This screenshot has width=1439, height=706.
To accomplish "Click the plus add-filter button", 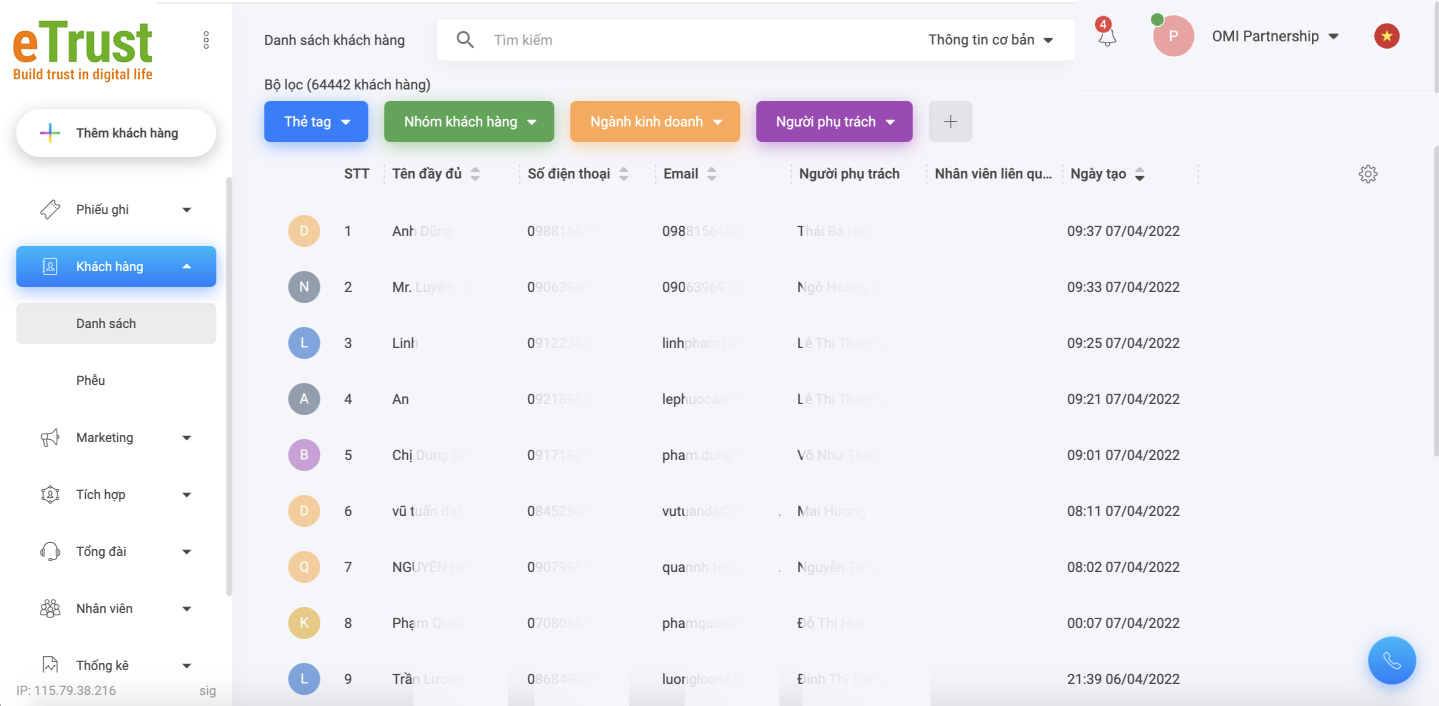I will pyautogui.click(x=950, y=122).
